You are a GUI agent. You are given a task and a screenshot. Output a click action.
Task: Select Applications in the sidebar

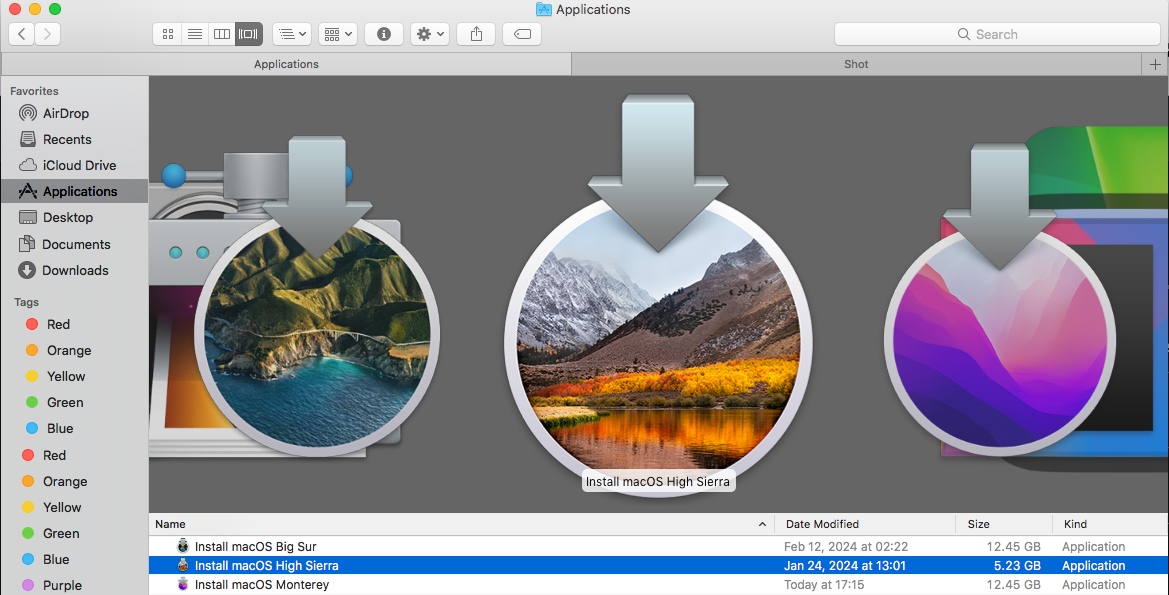tap(75, 192)
